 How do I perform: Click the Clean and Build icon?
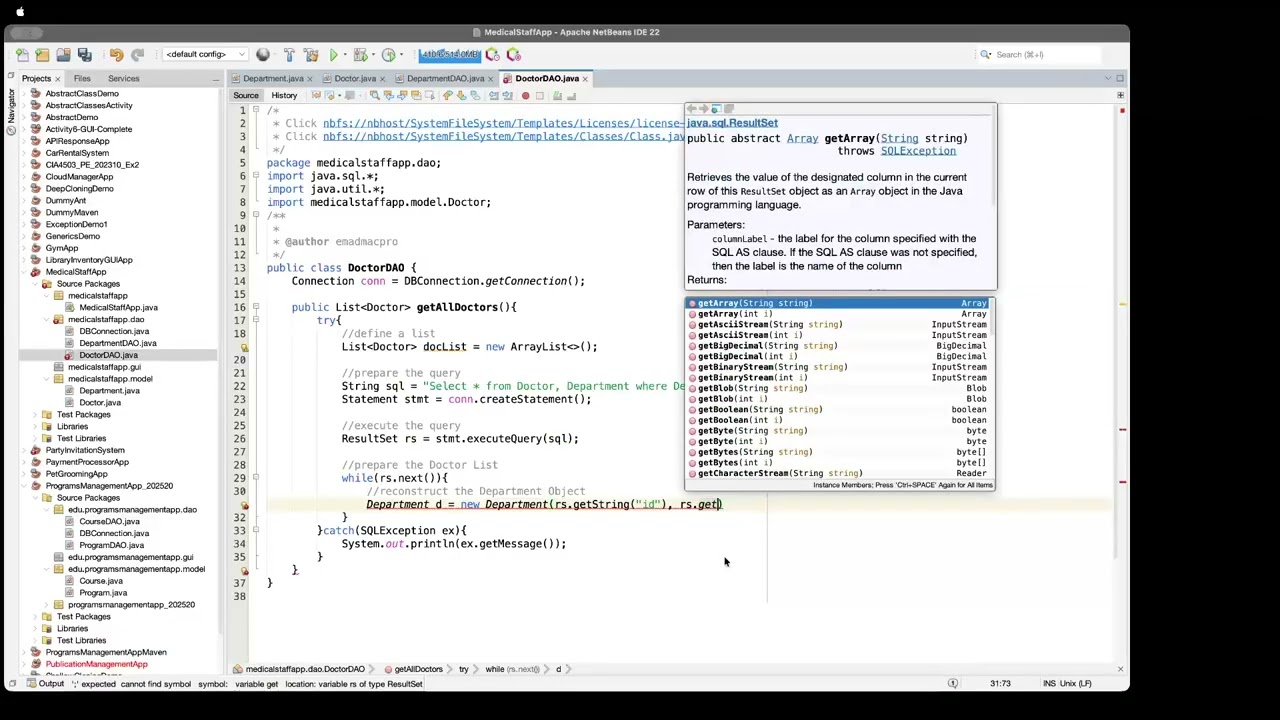tap(311, 55)
